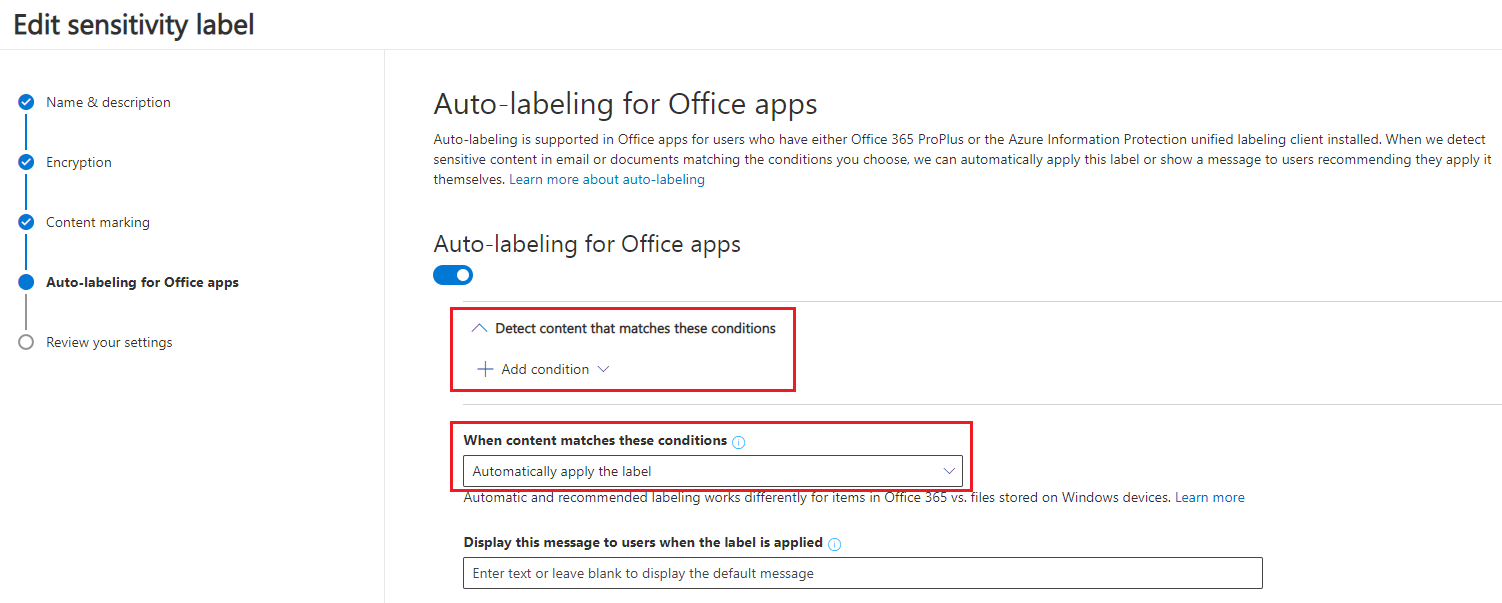Go to Review your settings step
Image resolution: width=1502 pixels, height=603 pixels.
click(109, 342)
